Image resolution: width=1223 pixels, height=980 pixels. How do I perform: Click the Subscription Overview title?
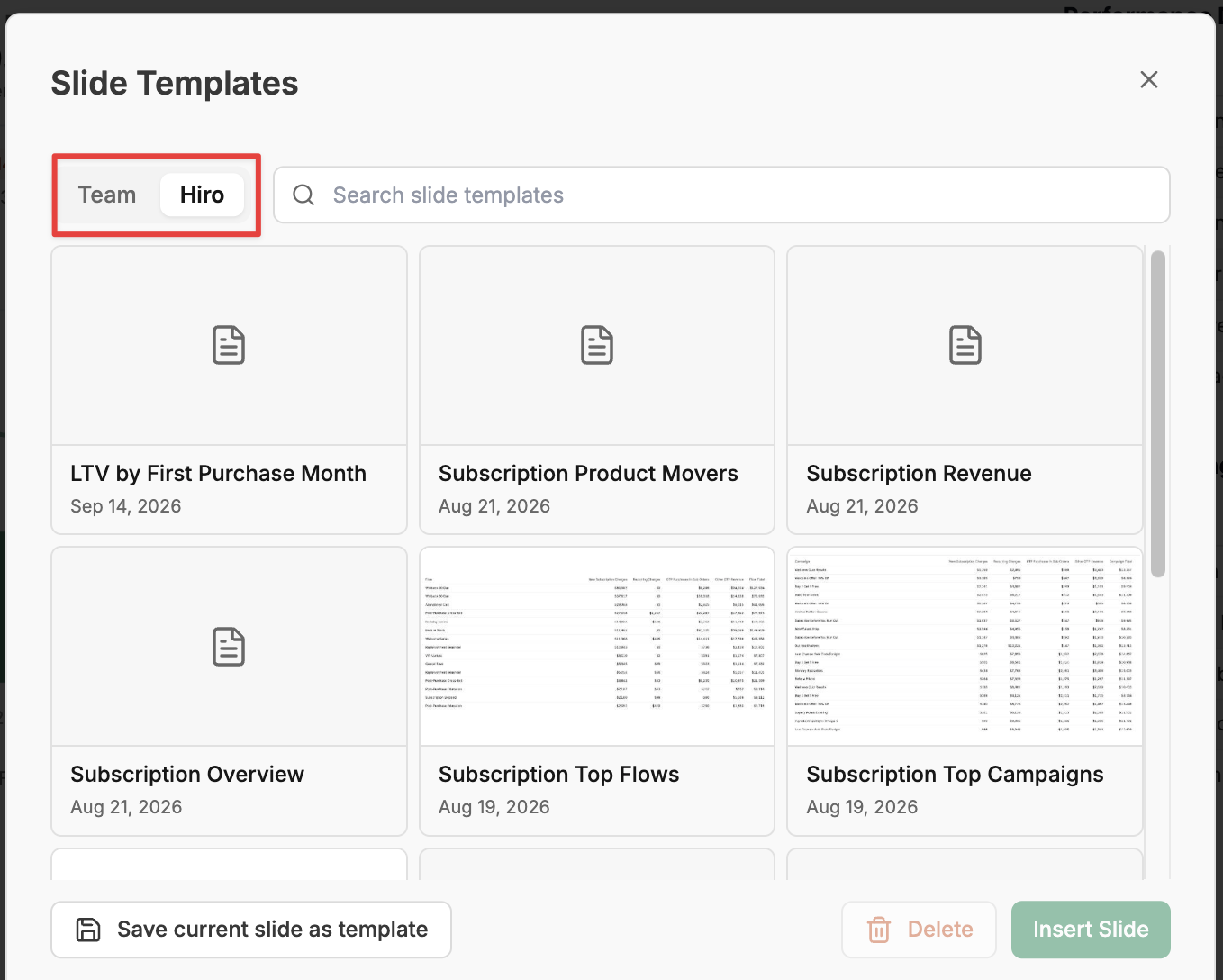click(x=187, y=775)
